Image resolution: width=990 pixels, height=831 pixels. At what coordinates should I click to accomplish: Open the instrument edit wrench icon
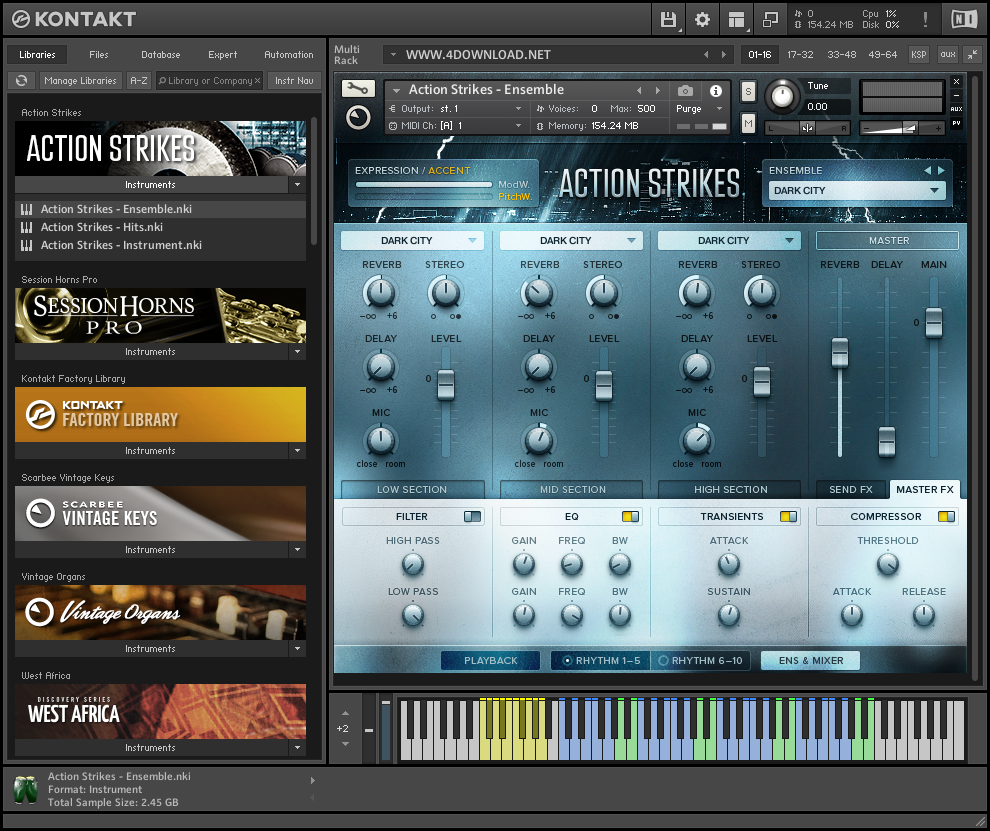click(357, 89)
